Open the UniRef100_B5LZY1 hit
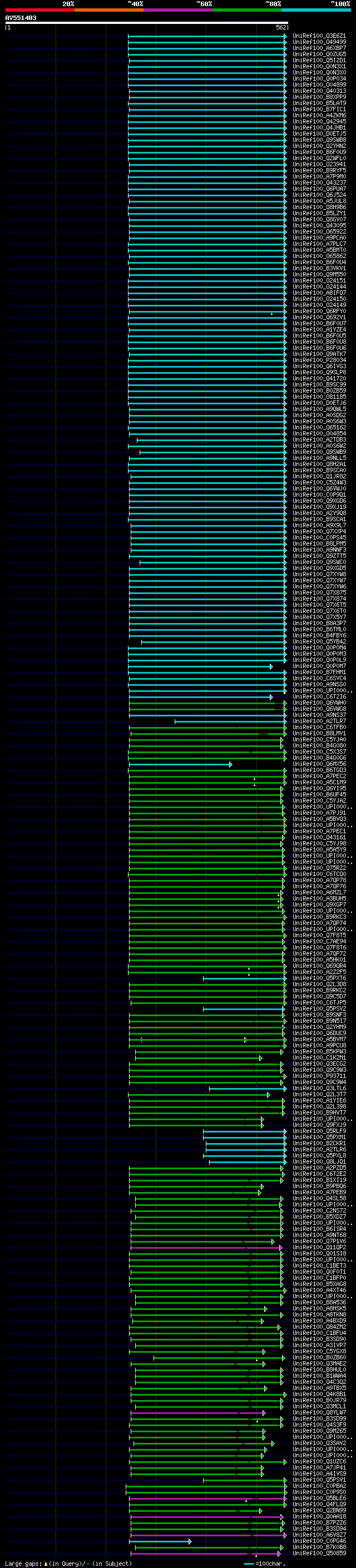 pos(319,213)
